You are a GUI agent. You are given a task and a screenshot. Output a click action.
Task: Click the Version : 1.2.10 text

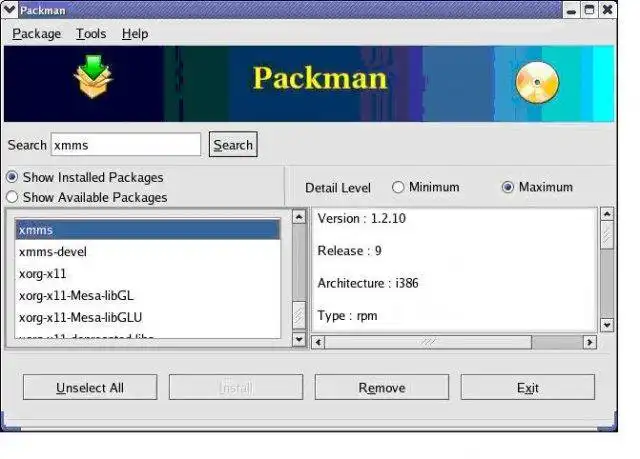point(362,218)
